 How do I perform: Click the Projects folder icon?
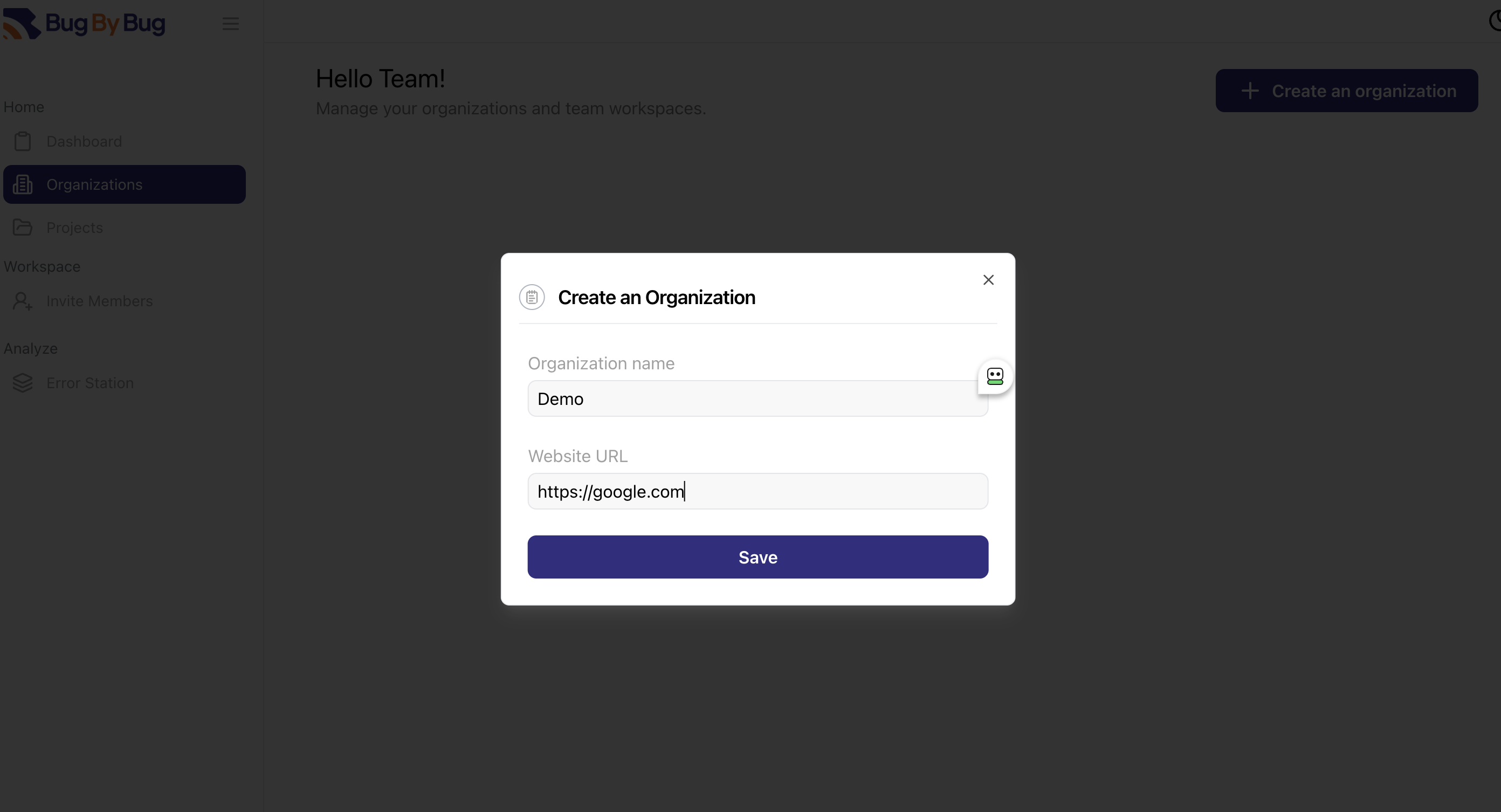23,228
